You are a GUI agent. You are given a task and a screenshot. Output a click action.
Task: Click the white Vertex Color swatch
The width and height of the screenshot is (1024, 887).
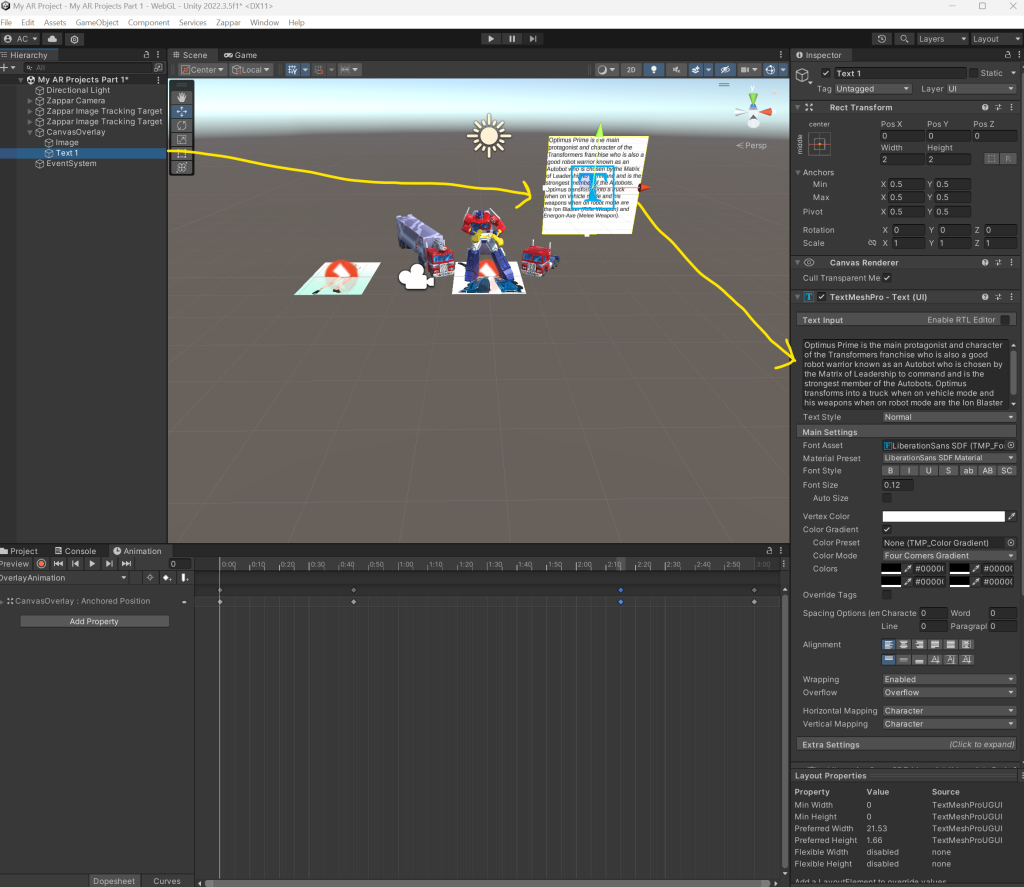coord(942,516)
